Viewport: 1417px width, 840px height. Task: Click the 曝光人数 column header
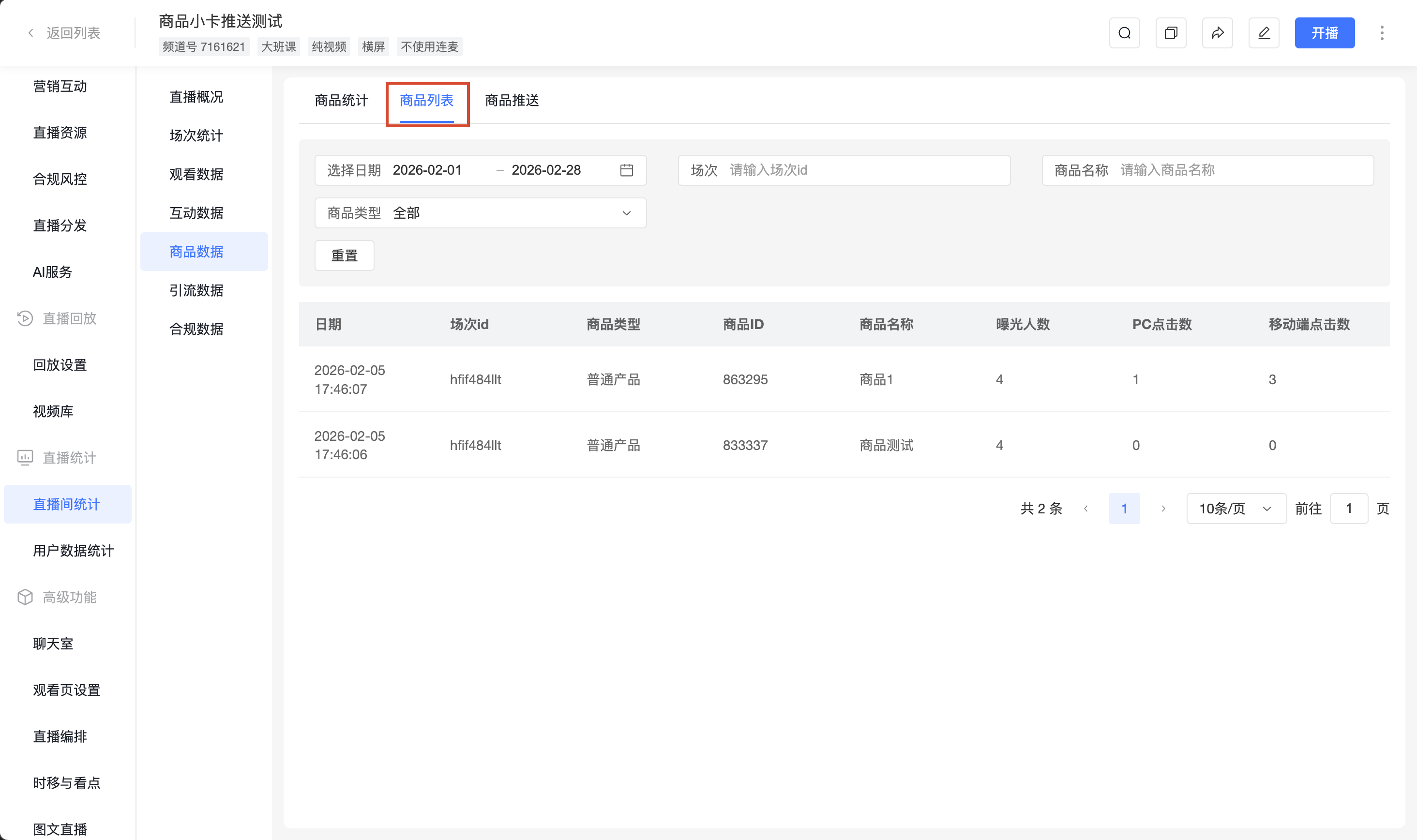(x=1023, y=324)
